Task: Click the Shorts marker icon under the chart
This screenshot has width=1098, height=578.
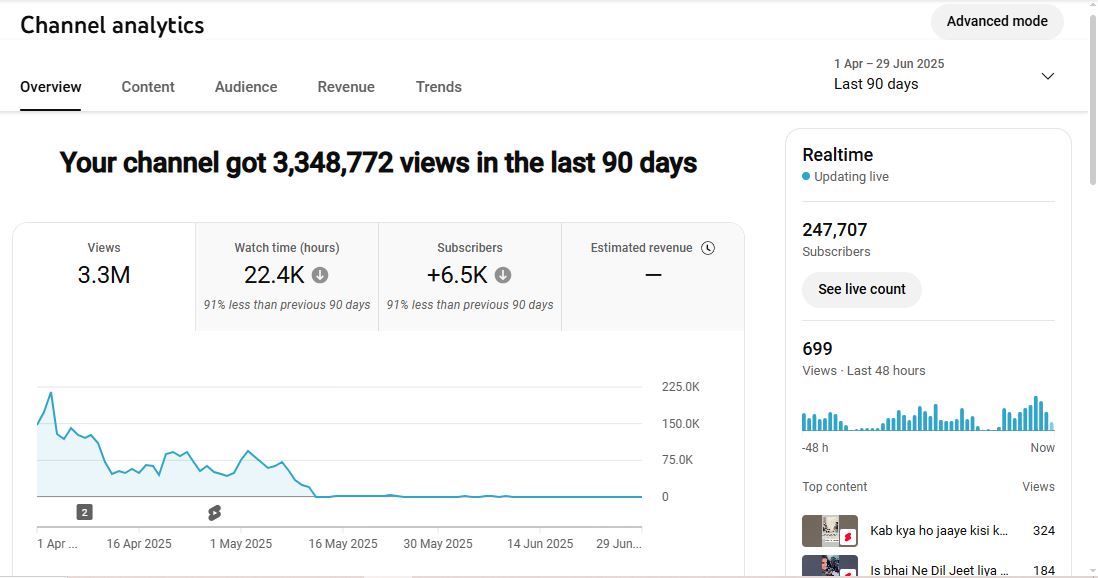Action: [x=214, y=513]
